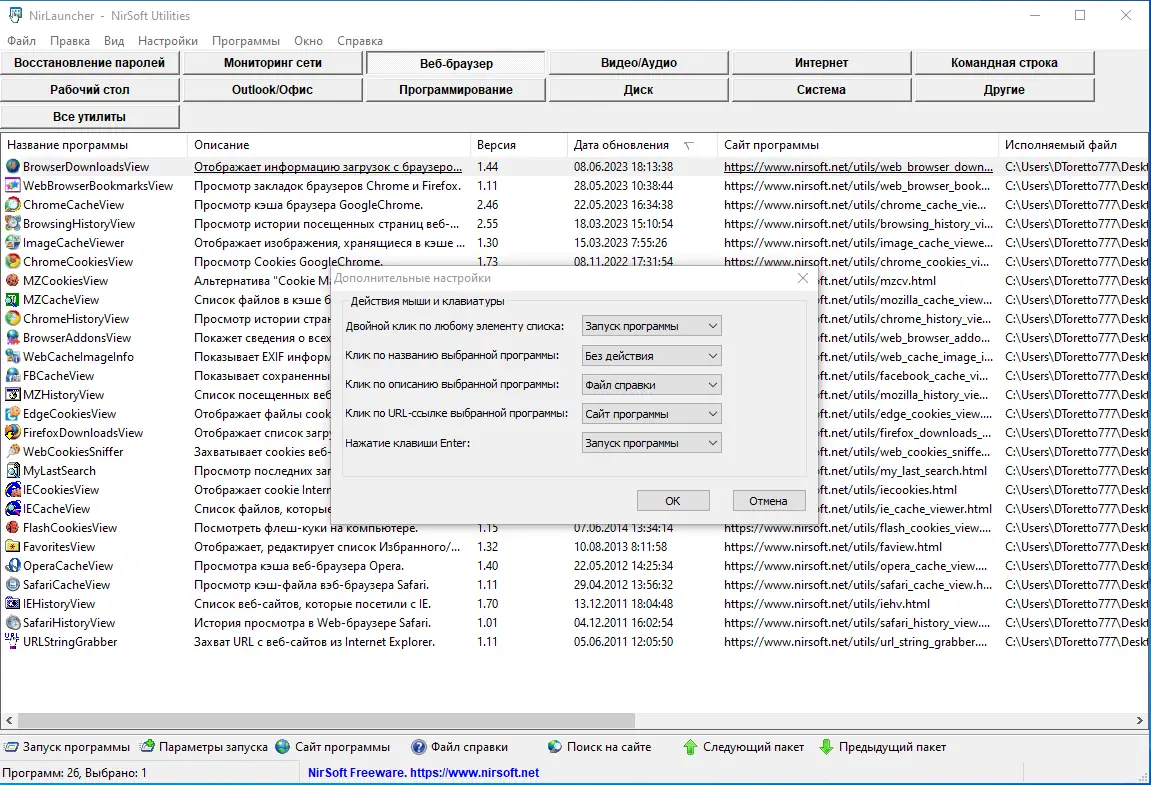Click the horizontal scrollbar right arrow
The width and height of the screenshot is (1151, 785).
pyautogui.click(x=1141, y=720)
